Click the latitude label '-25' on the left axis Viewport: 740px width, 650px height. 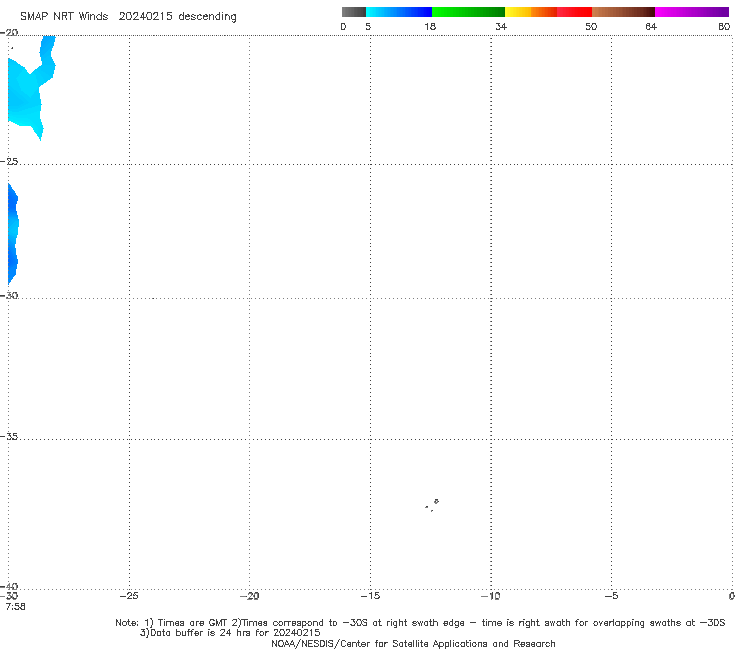click(x=9, y=161)
